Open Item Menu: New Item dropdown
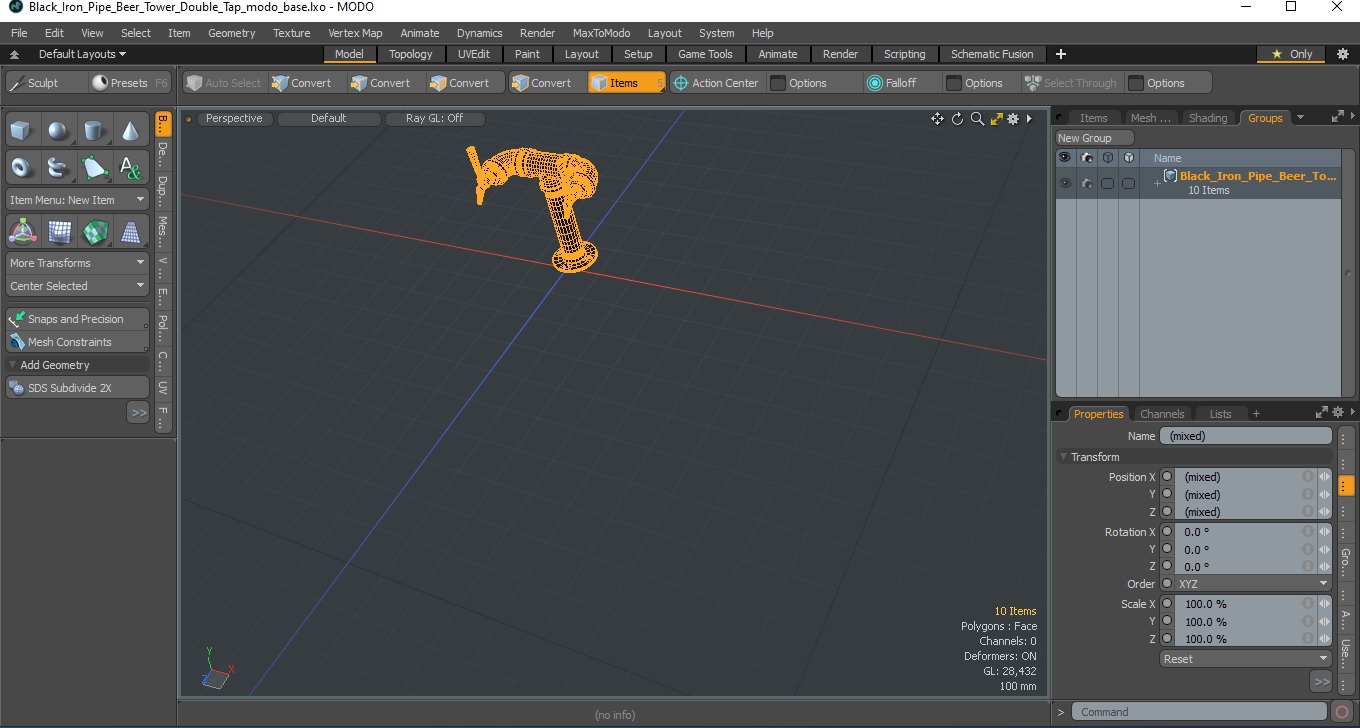 coord(77,200)
